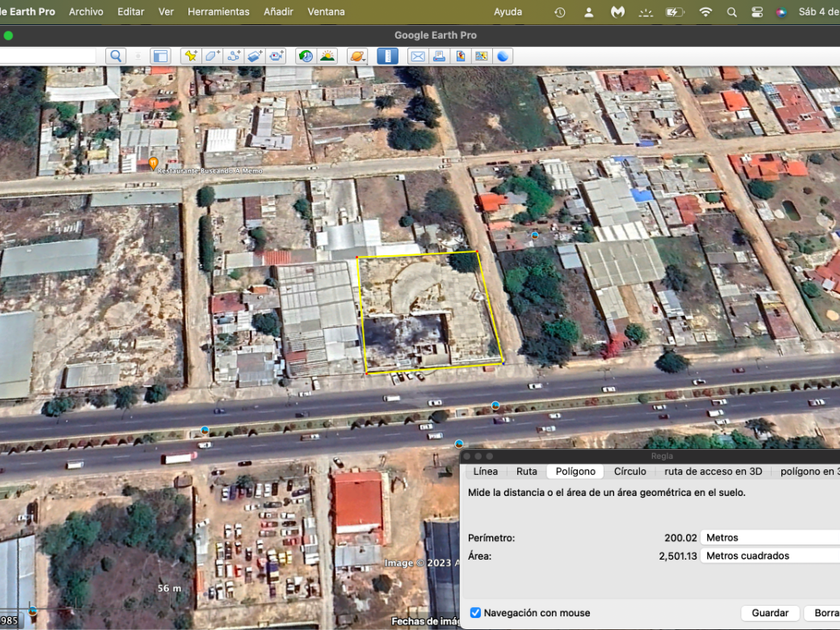Open the planet switcher dropdown icon

[357, 56]
